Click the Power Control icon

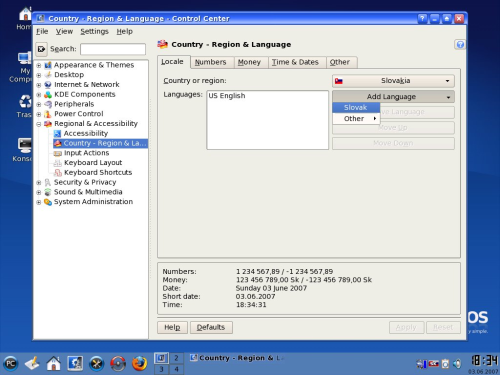(x=48, y=114)
